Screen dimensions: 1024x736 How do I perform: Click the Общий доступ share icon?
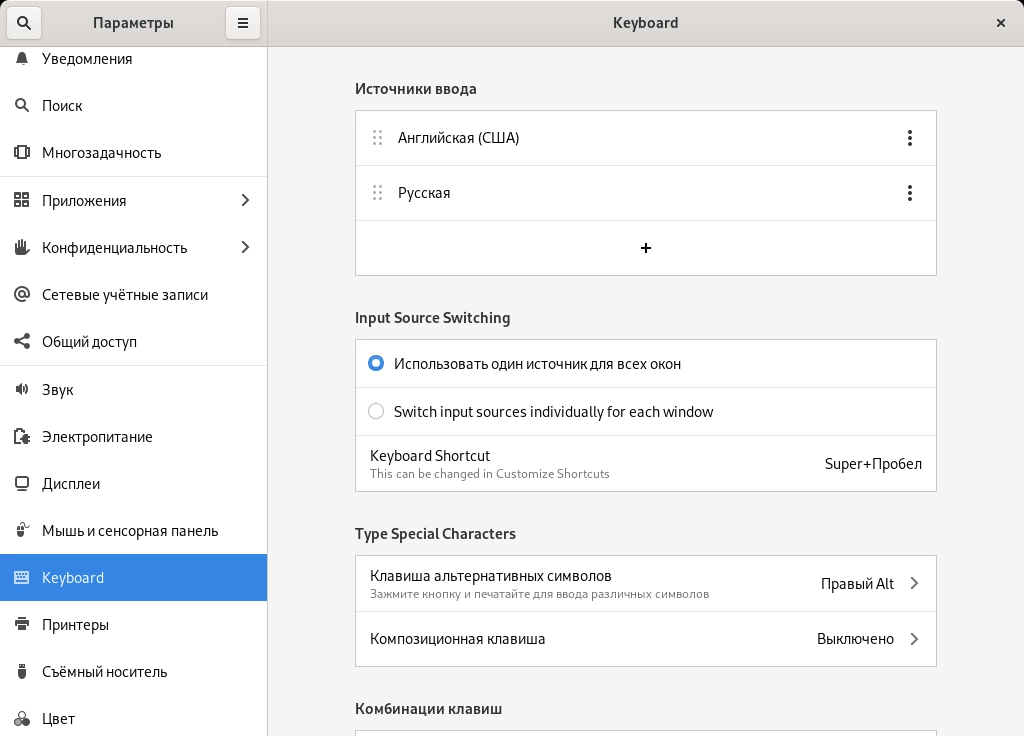coord(22,341)
